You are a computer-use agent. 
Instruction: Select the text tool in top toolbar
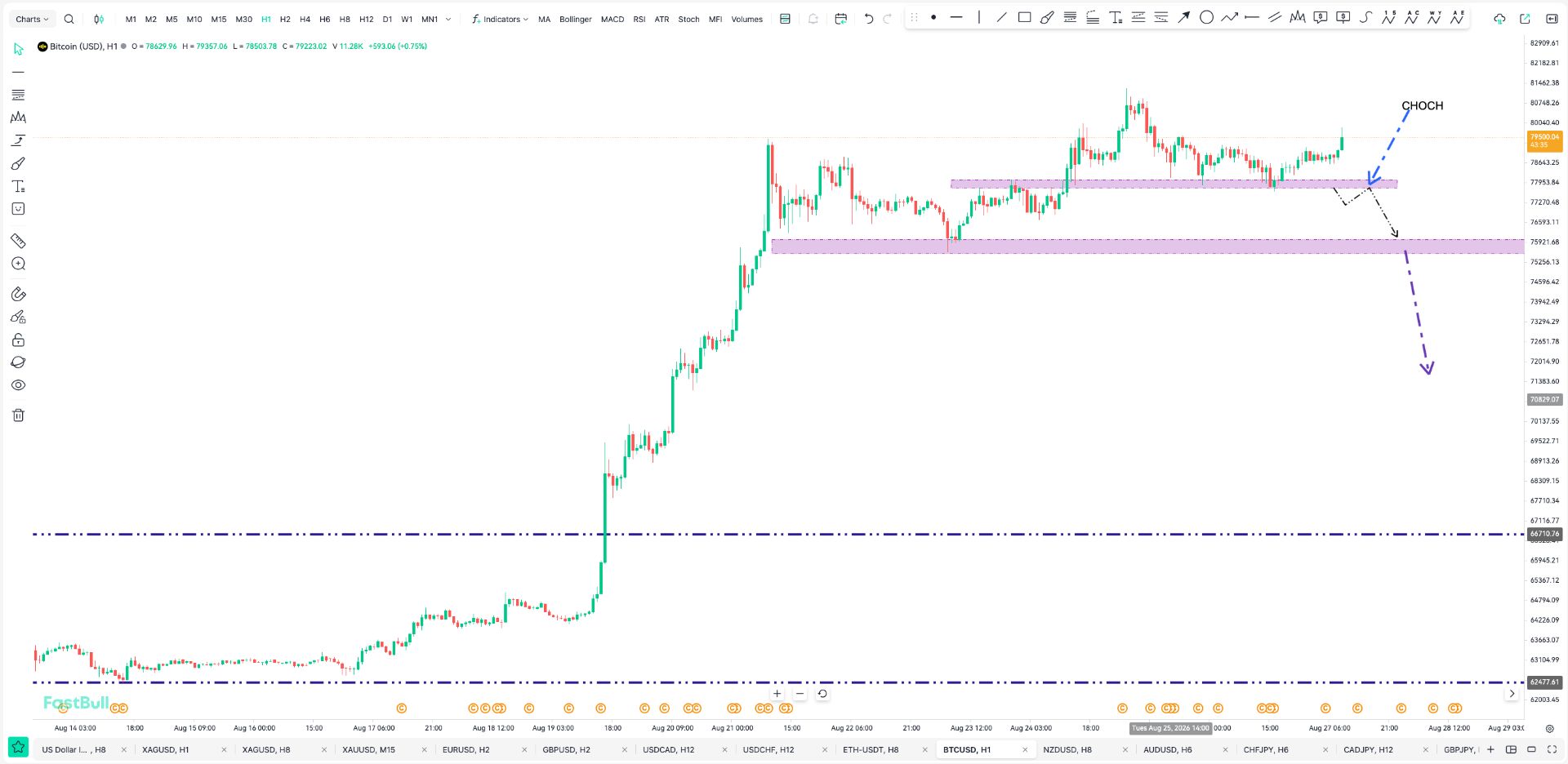pos(1116,17)
